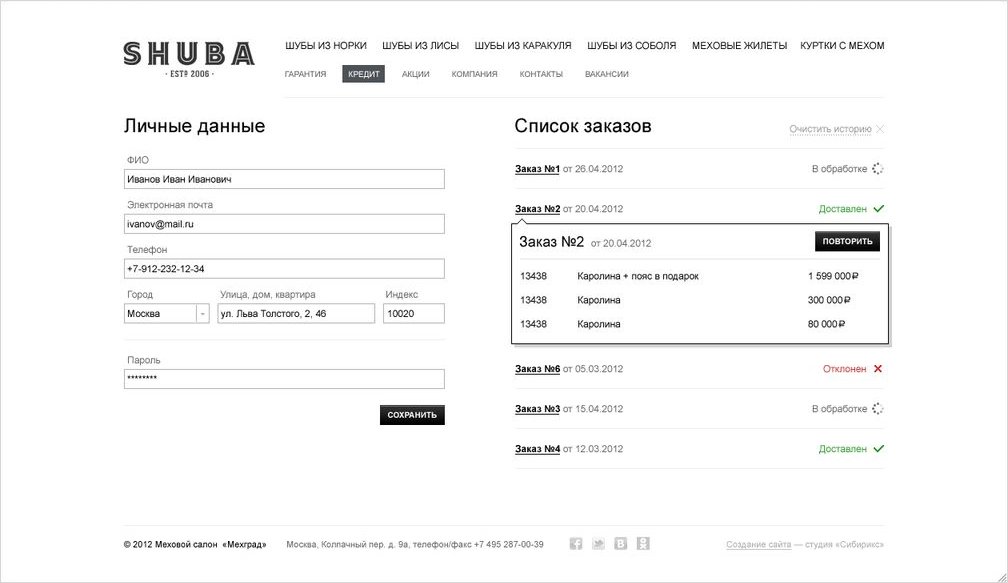
Task: Open the Заказ №3 link
Action: 537,409
